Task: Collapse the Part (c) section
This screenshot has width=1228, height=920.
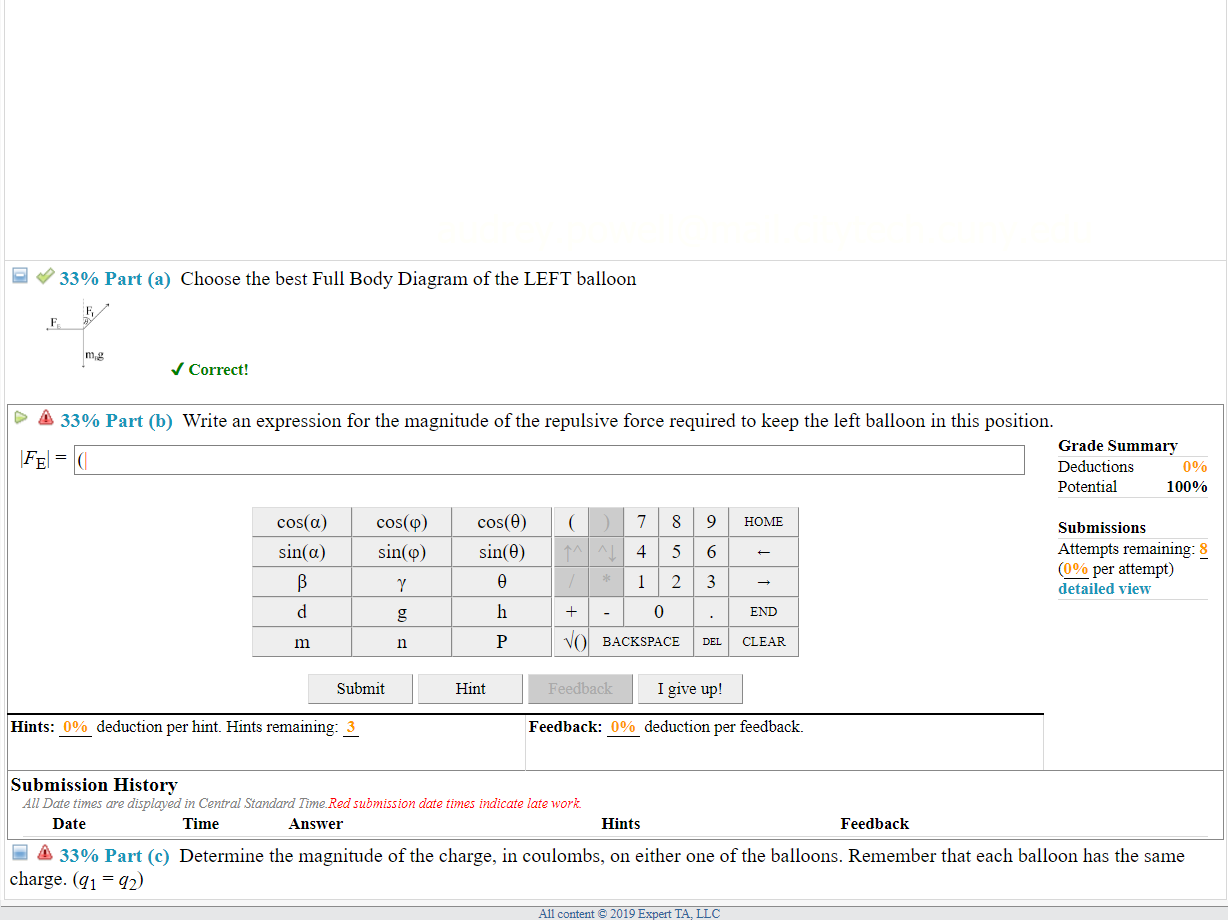Action: [x=19, y=851]
